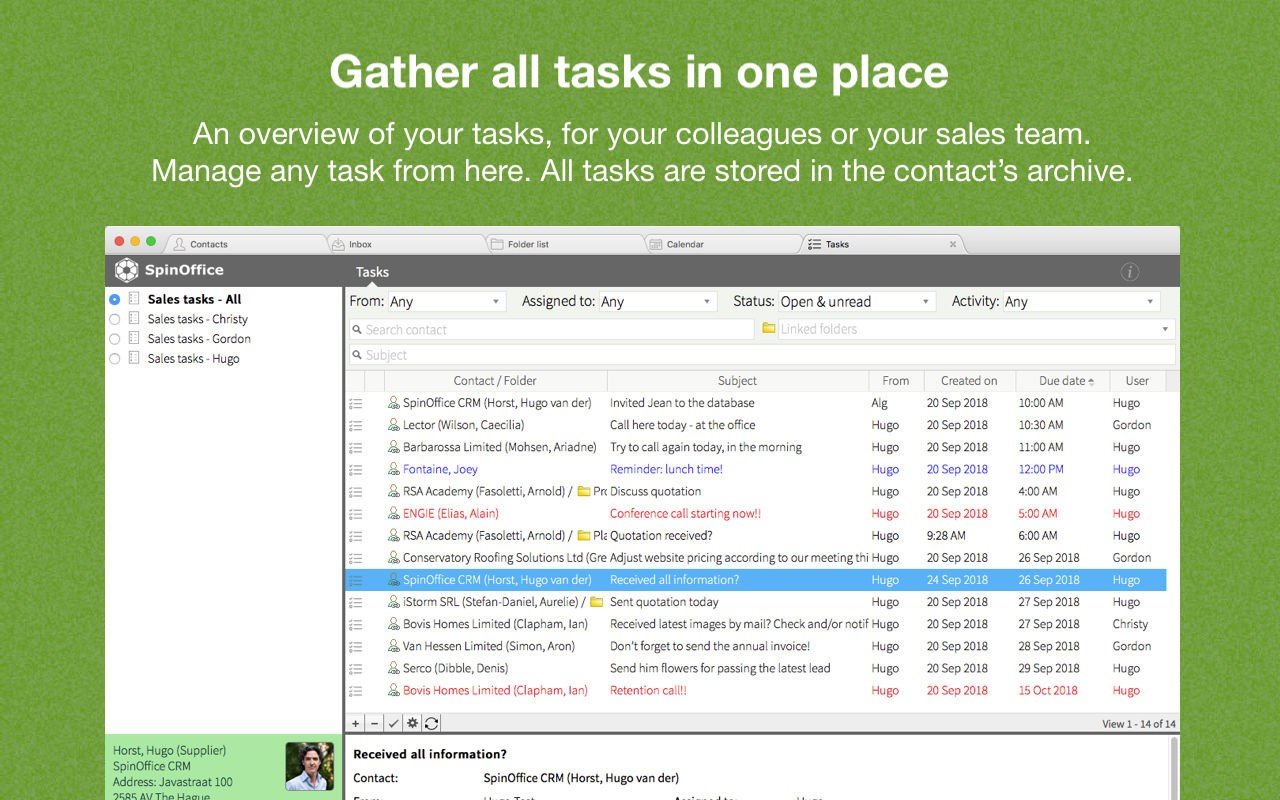Sort by User column header
Viewport: 1280px width, 800px height.
pos(1137,381)
